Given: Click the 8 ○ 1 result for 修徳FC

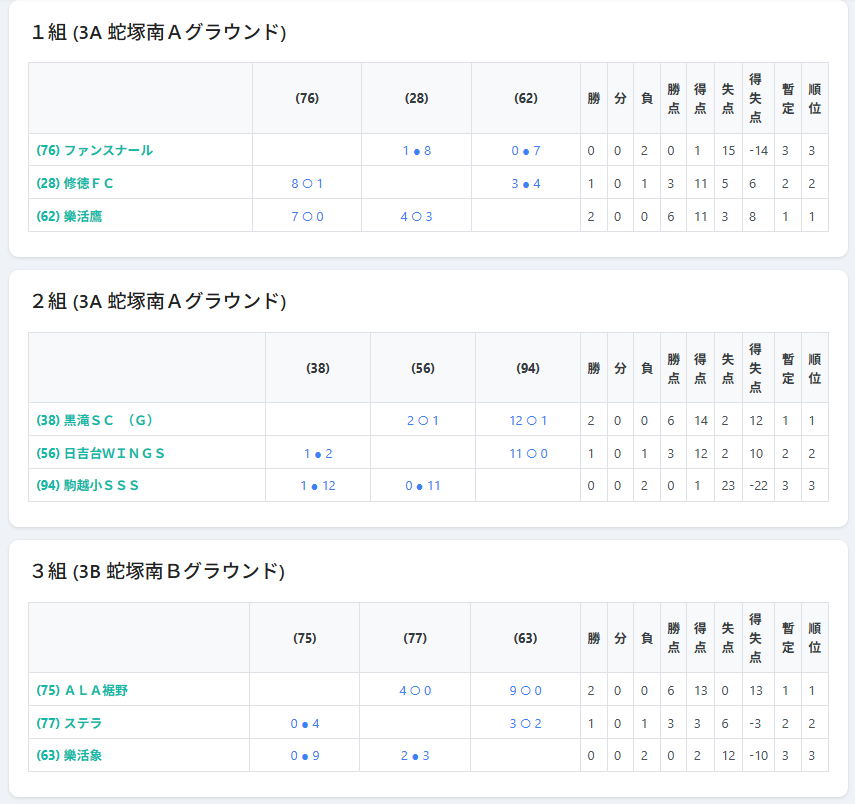Looking at the screenshot, I should tap(307, 183).
